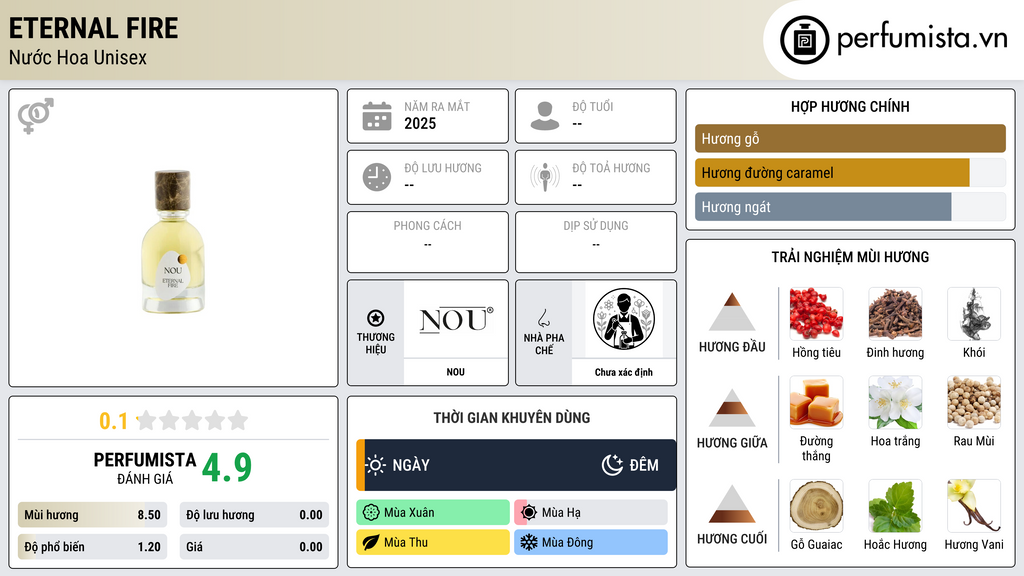The height and width of the screenshot is (576, 1024).
Task: Click the unisex gender symbol icon
Action: click(x=36, y=116)
